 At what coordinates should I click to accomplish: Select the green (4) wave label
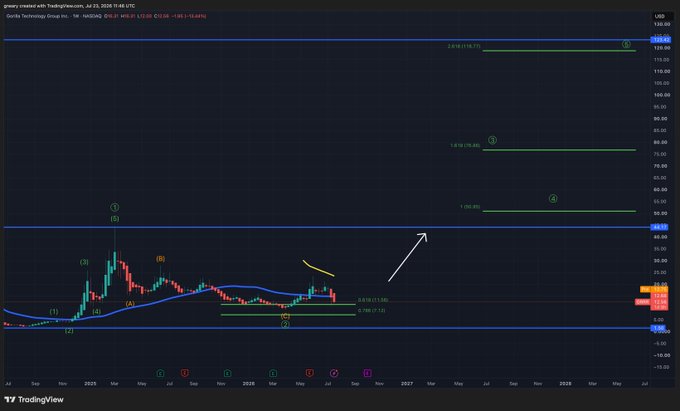click(96, 311)
